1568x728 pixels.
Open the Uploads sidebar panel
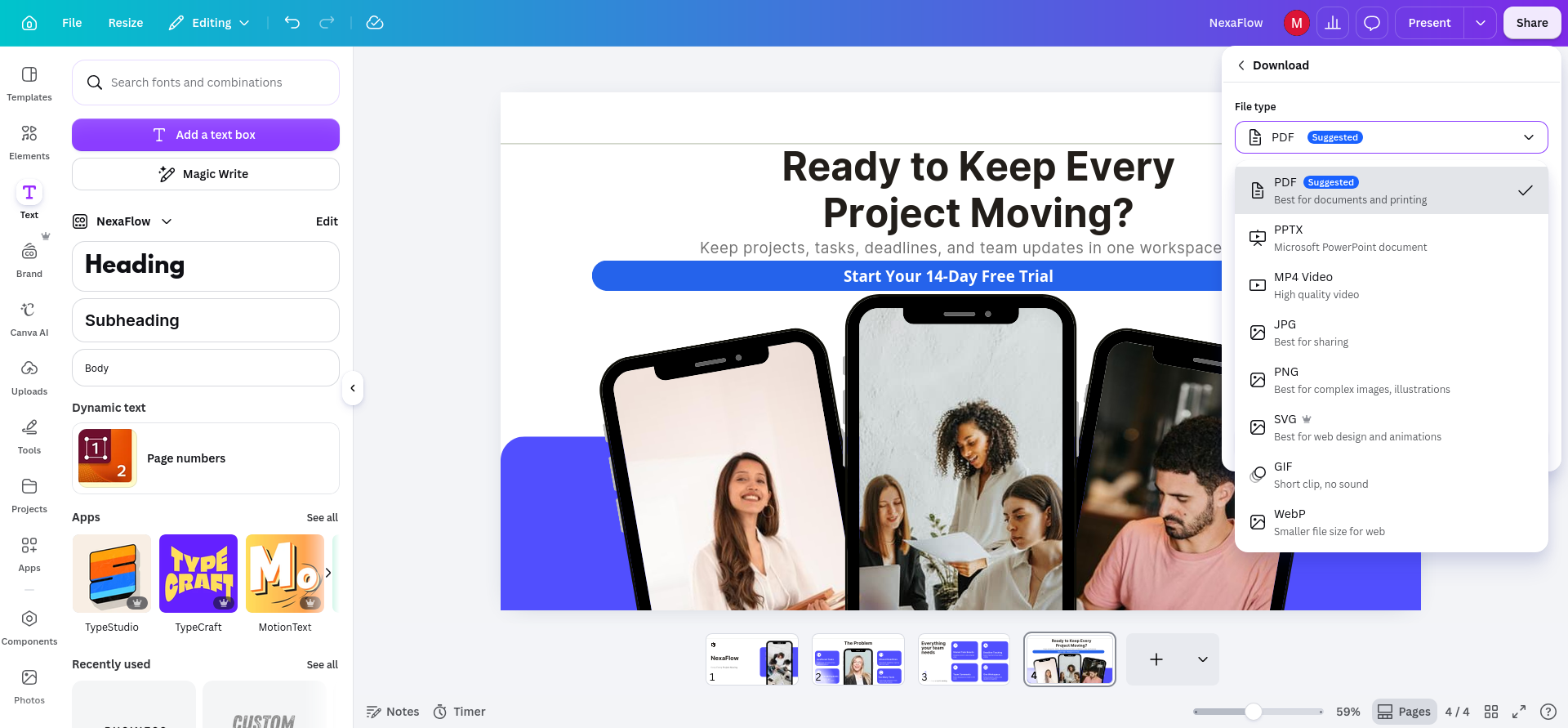pyautogui.click(x=29, y=377)
